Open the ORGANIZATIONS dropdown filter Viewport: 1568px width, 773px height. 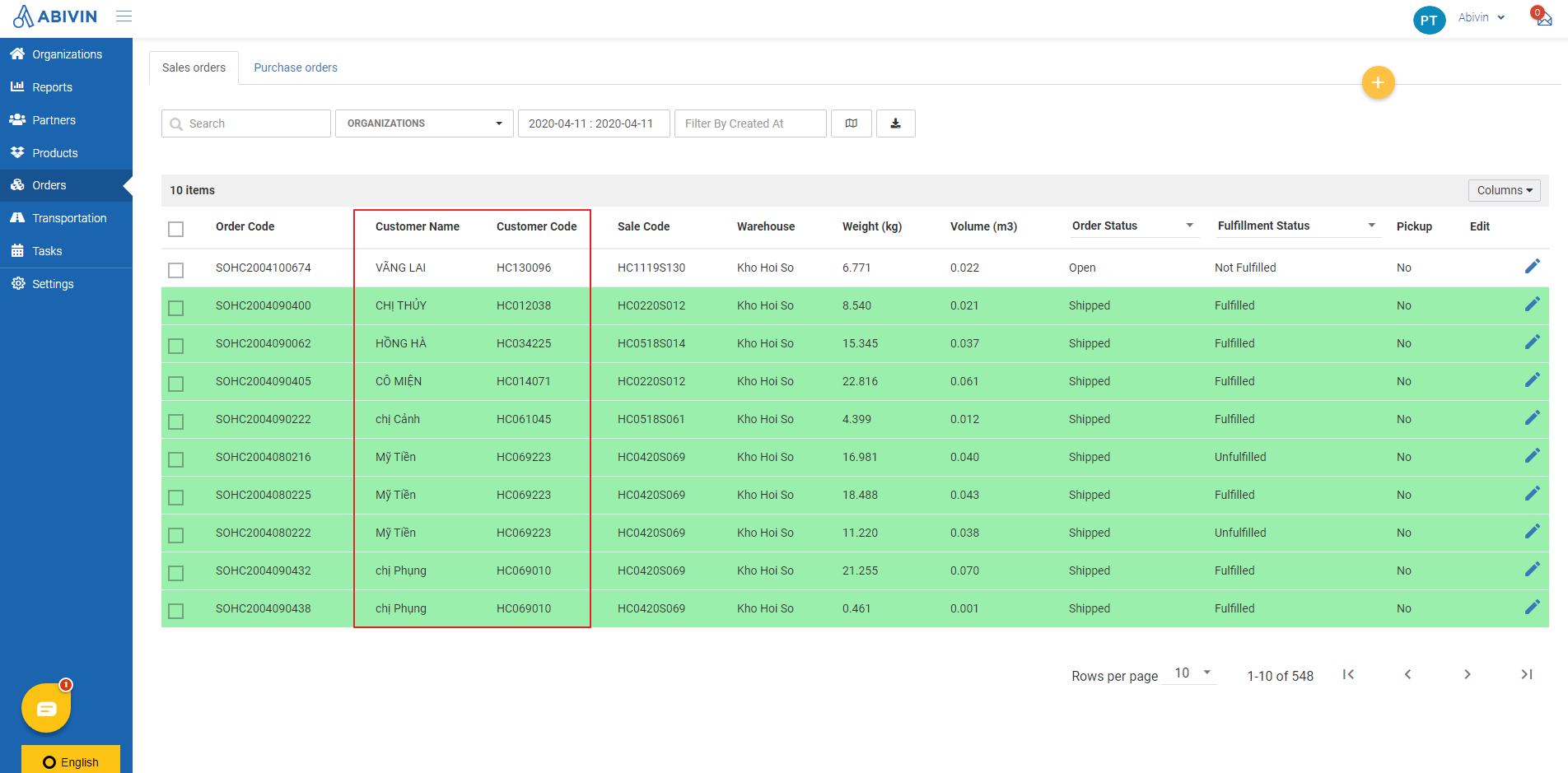pos(424,123)
